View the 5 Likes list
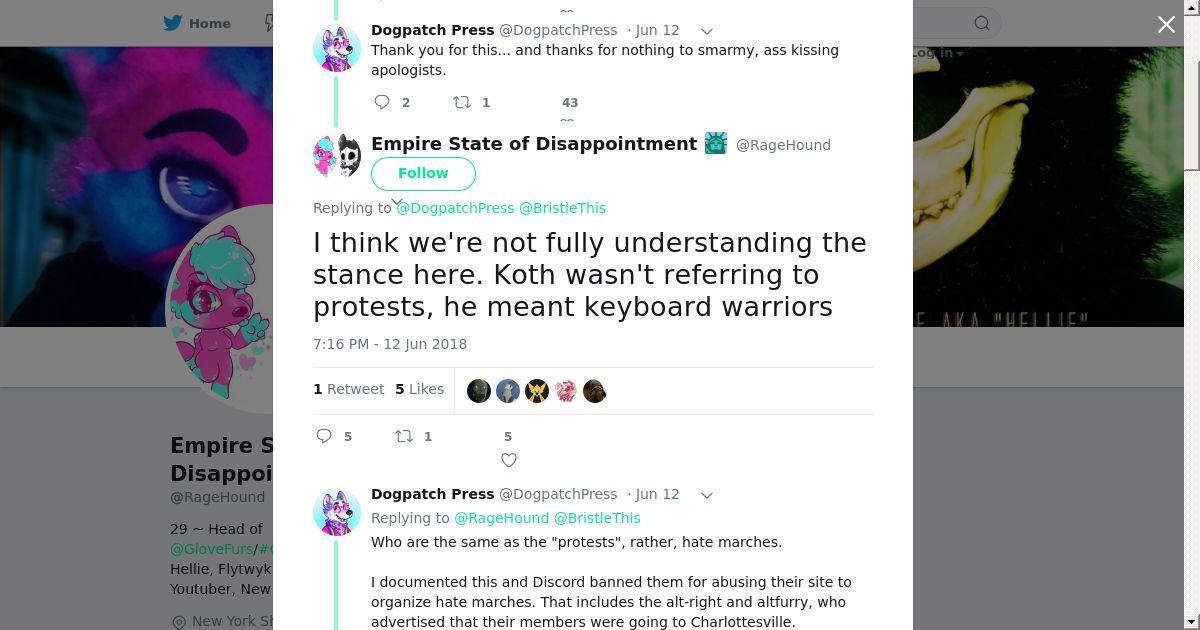Viewport: 1200px width, 630px height. tap(419, 389)
